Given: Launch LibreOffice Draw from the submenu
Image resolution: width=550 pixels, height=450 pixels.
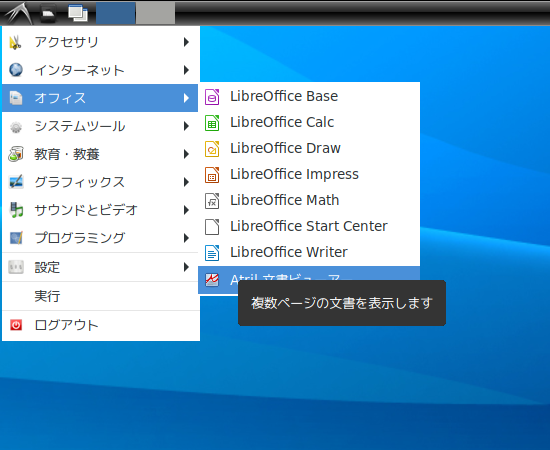Looking at the screenshot, I should [x=309, y=149].
